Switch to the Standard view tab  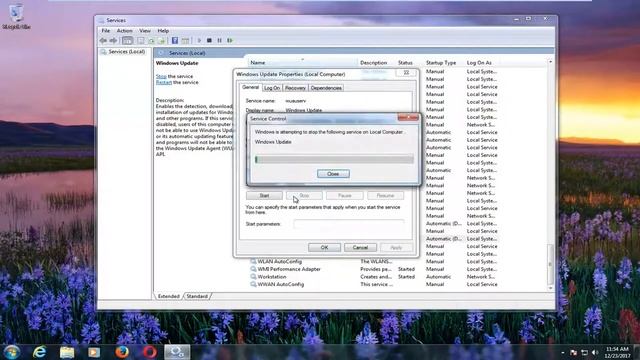point(197,296)
